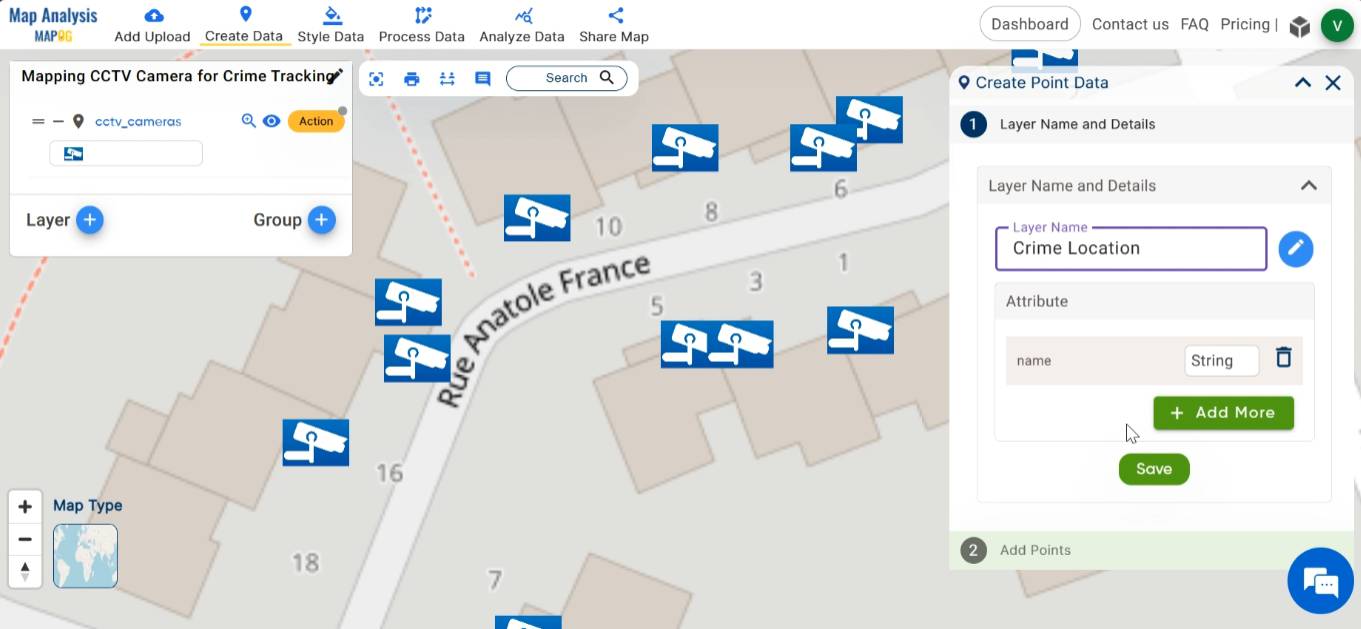Click the measure tool icon in toolbar
Screen dimensions: 1361x629
(x=447, y=78)
